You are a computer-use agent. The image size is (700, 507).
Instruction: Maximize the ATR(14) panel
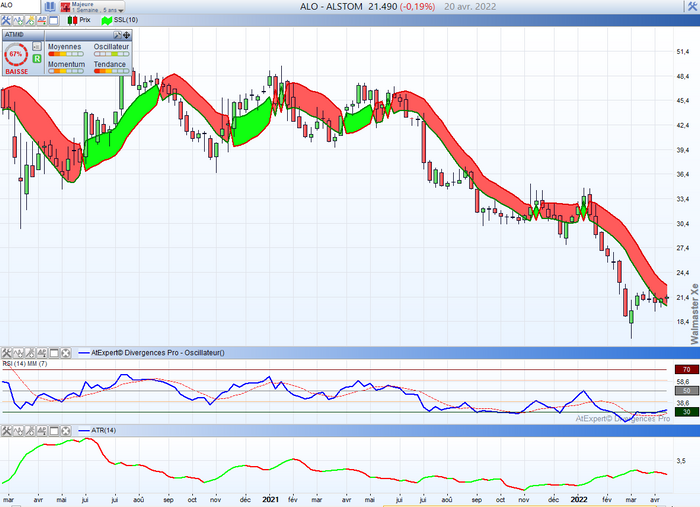54,431
